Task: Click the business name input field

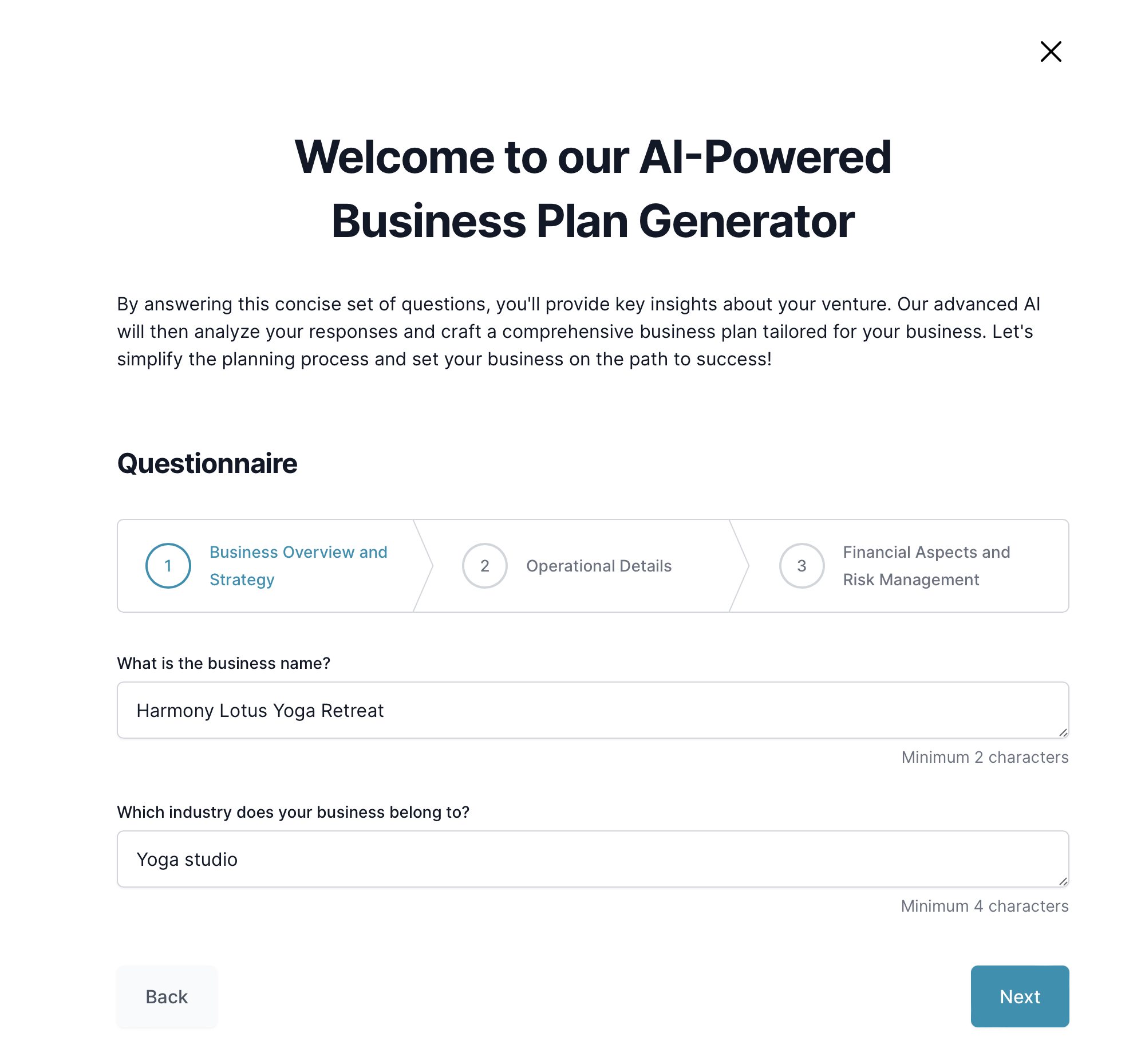Action: 593,711
